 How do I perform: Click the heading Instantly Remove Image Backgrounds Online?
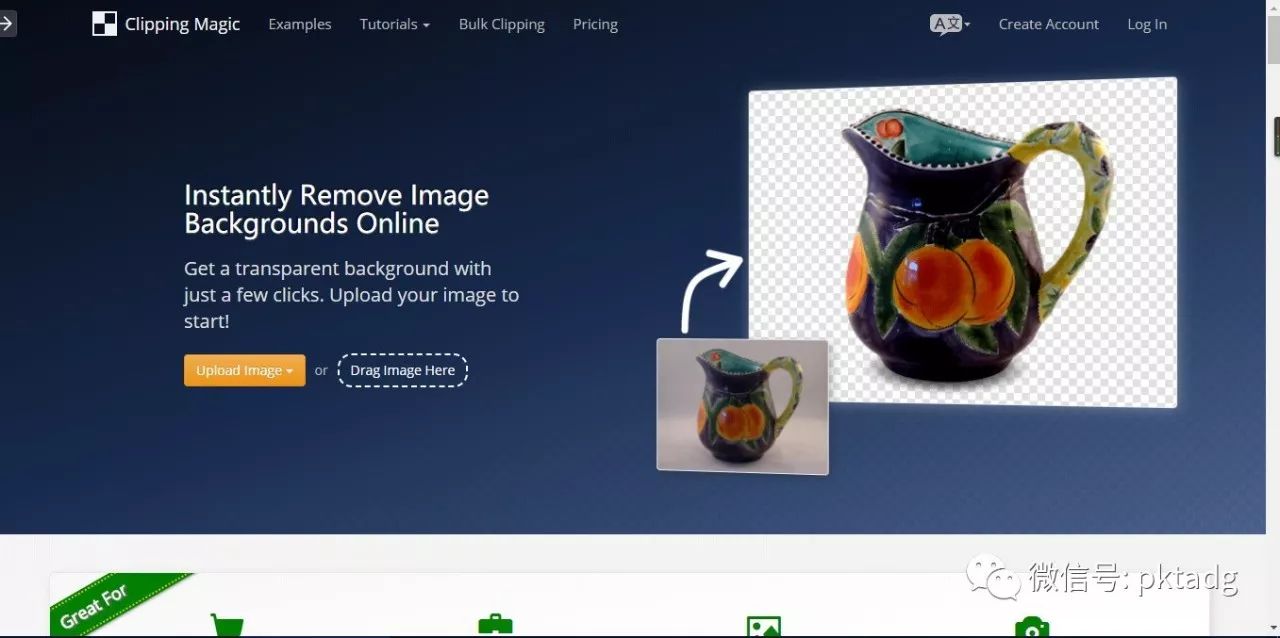tap(336, 209)
